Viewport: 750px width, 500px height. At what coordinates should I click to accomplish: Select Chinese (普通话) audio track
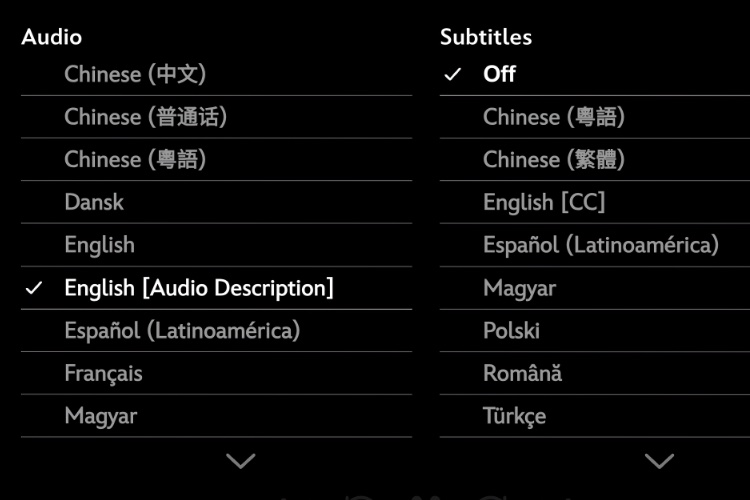pos(145,117)
